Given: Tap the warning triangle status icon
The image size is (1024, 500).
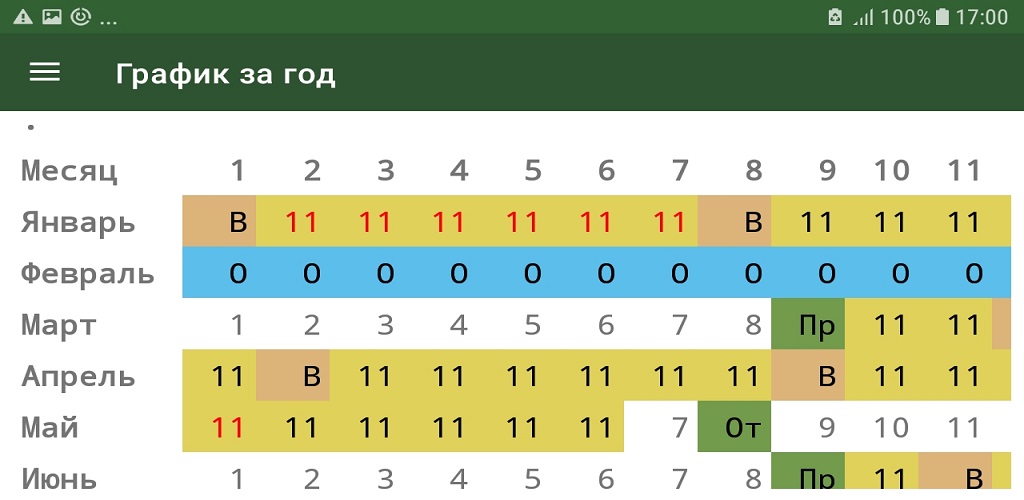Looking at the screenshot, I should point(23,17).
